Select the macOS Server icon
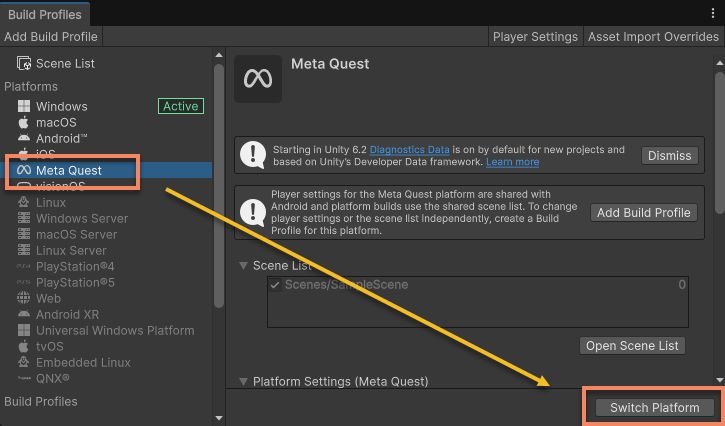The image size is (725, 426). [24, 234]
